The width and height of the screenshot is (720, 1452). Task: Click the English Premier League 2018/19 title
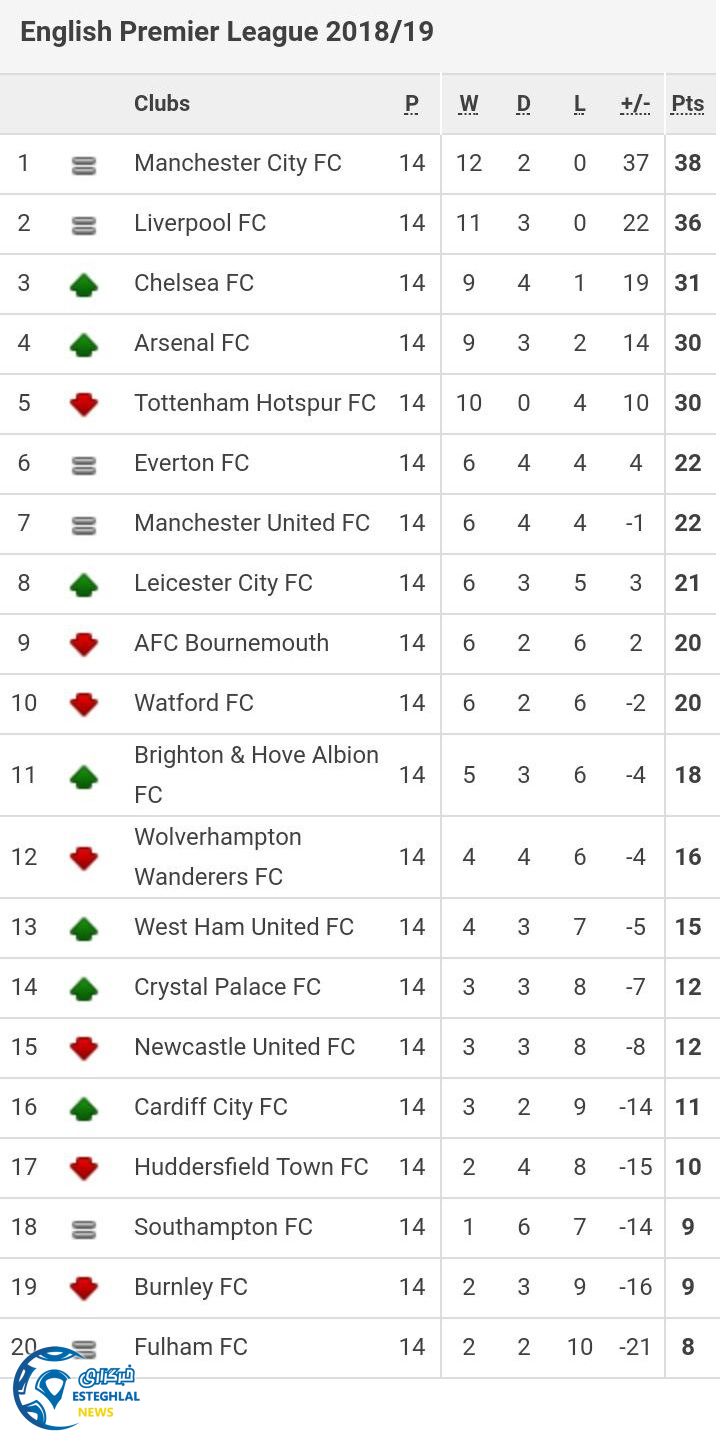[227, 32]
